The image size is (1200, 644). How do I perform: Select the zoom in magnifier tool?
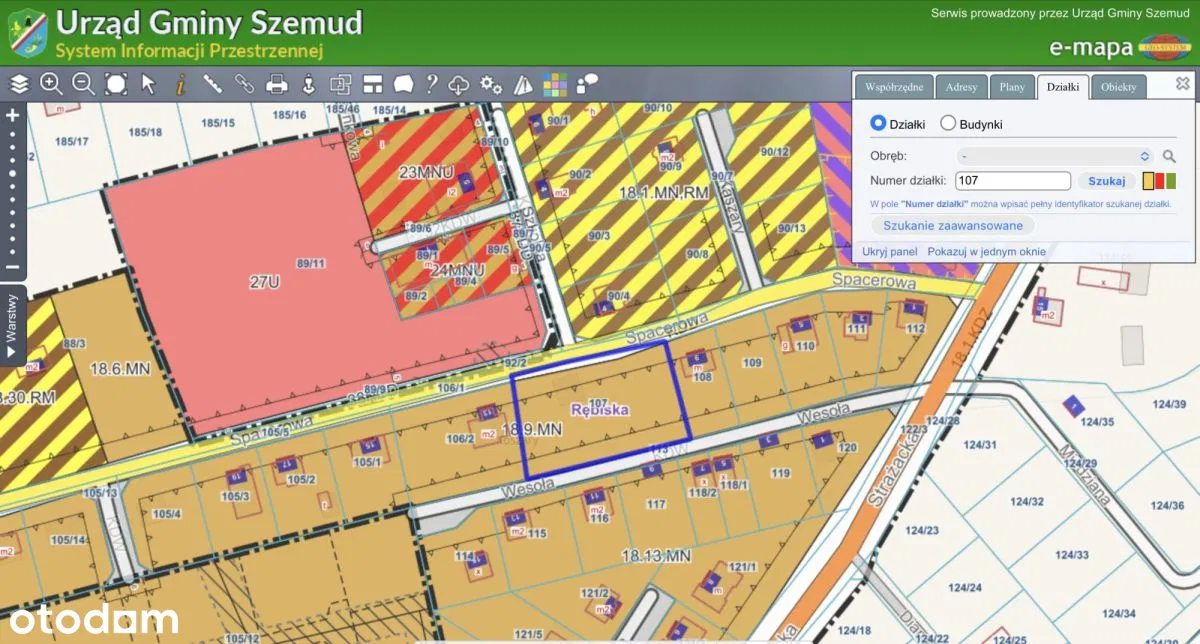[x=52, y=84]
